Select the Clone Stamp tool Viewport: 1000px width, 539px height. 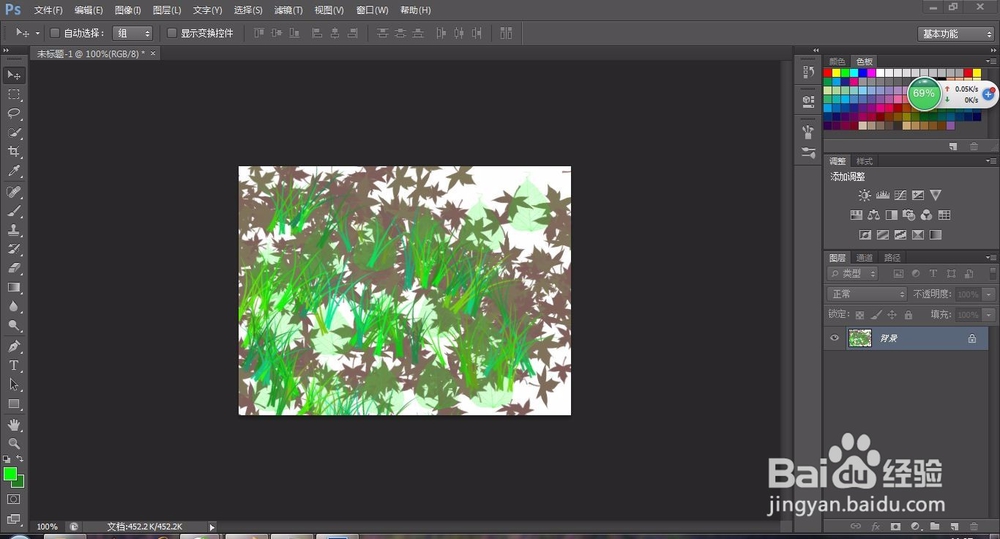tap(14, 230)
